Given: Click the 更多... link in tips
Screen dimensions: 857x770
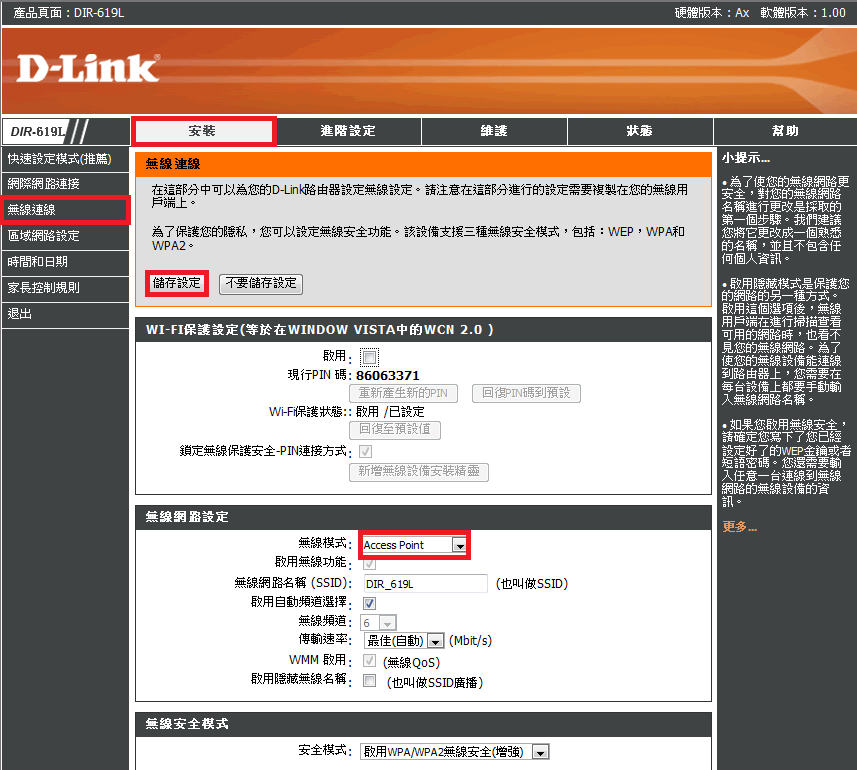Looking at the screenshot, I should click(739, 527).
